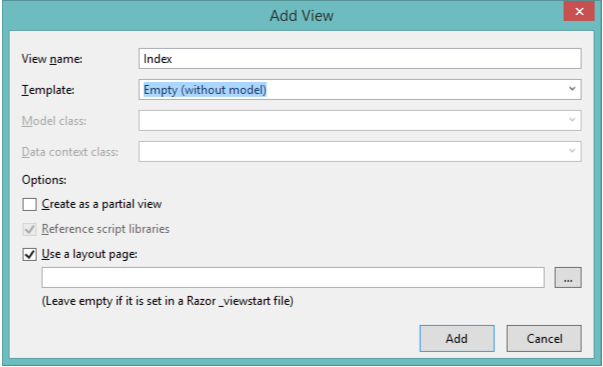This screenshot has height=367, width=603.
Task: Click the 'Template:' label
Action: (x=48, y=90)
